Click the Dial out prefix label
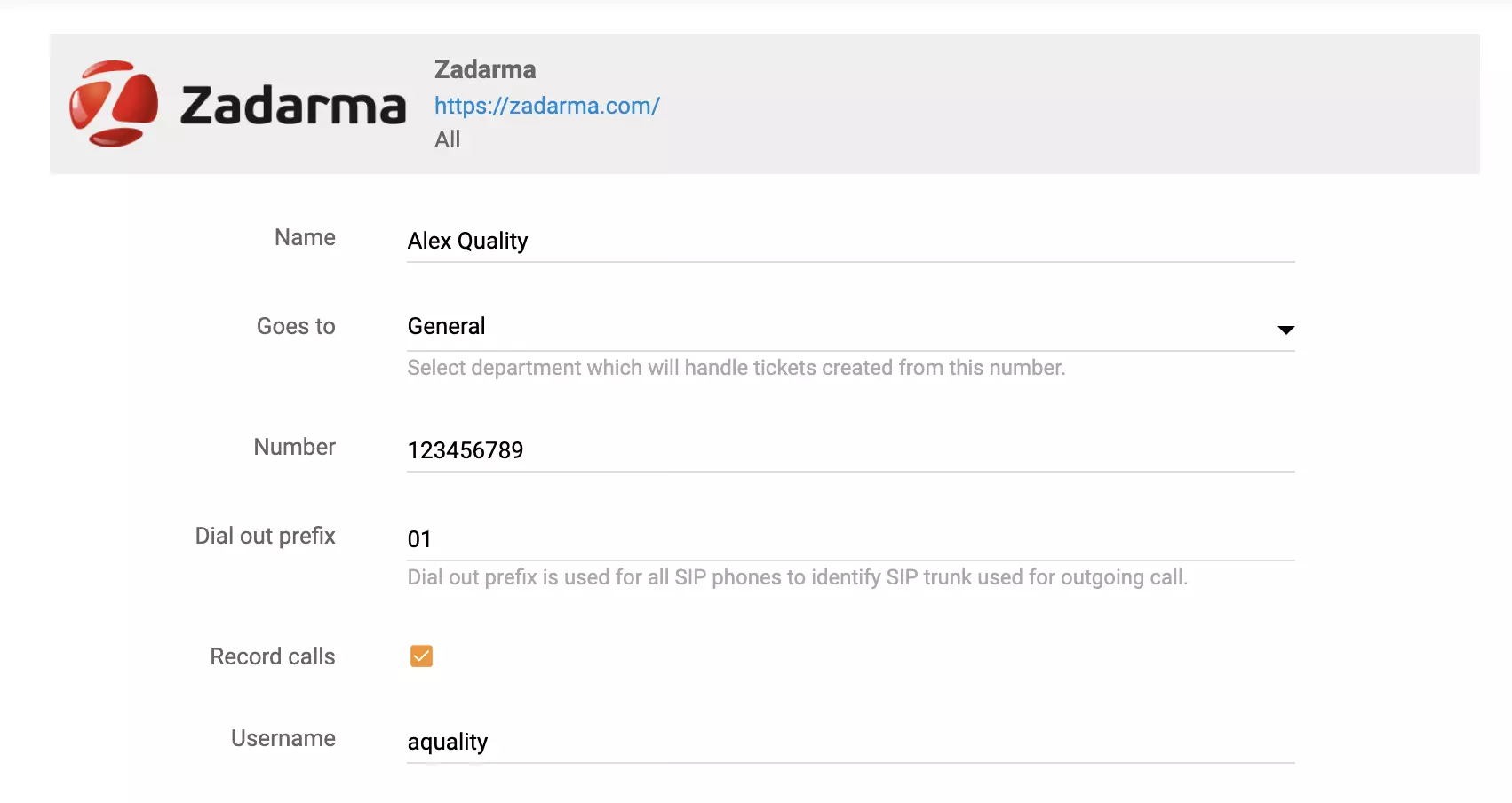This screenshot has height=803, width=1512. tap(265, 536)
